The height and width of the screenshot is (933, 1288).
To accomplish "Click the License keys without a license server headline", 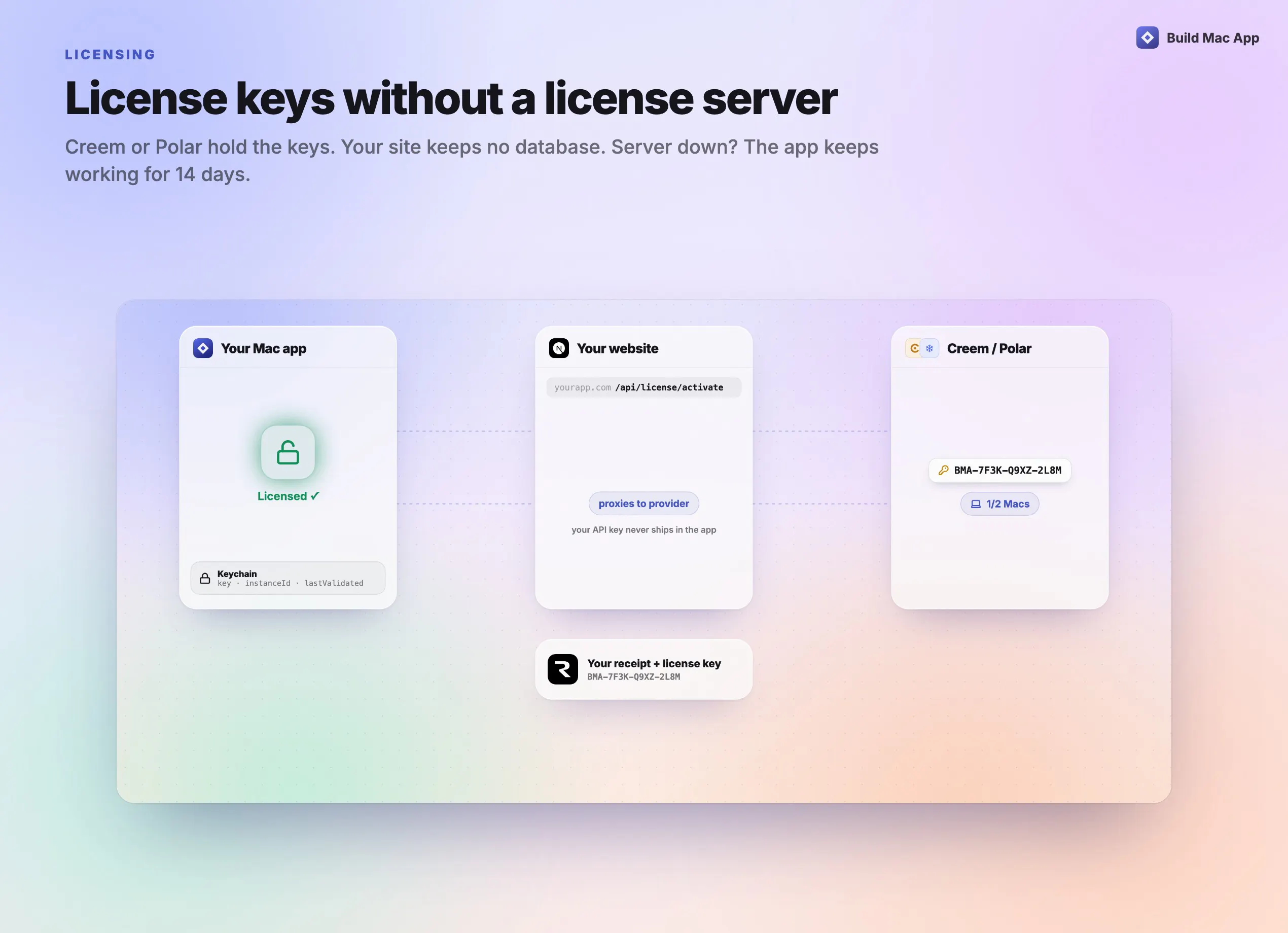I will pos(451,99).
